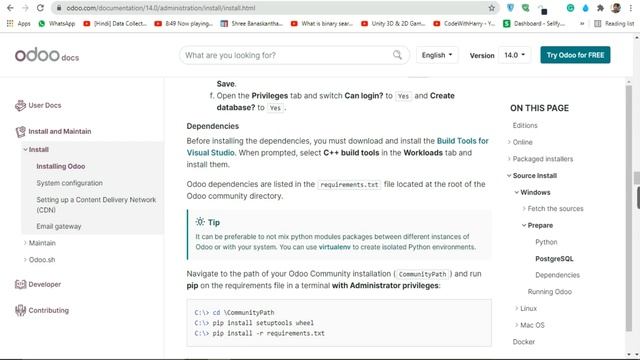Open the Dashboard - Sellfy bookmark
This screenshot has height=360, width=640.
click(x=534, y=24)
